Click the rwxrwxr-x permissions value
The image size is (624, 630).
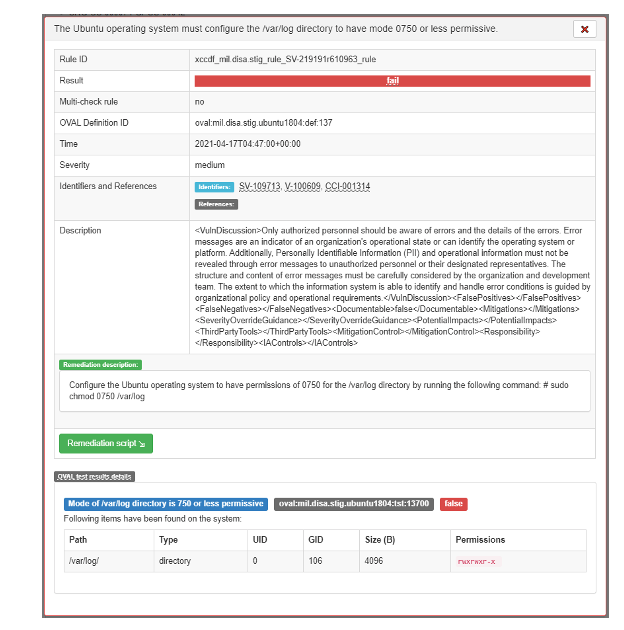click(477, 562)
